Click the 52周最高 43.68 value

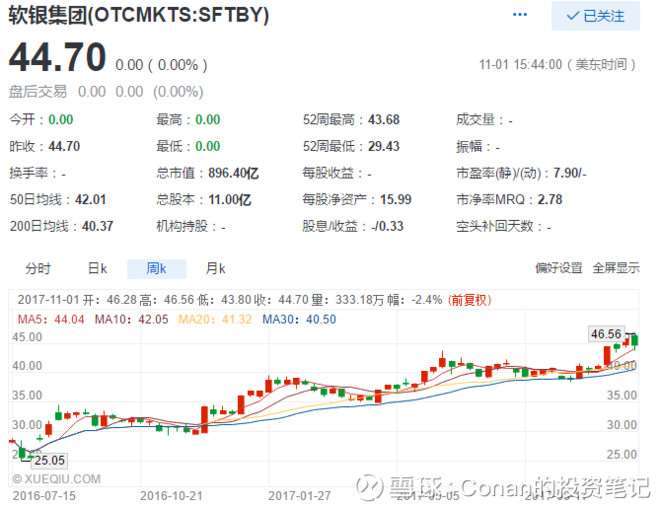pyautogui.click(x=384, y=120)
